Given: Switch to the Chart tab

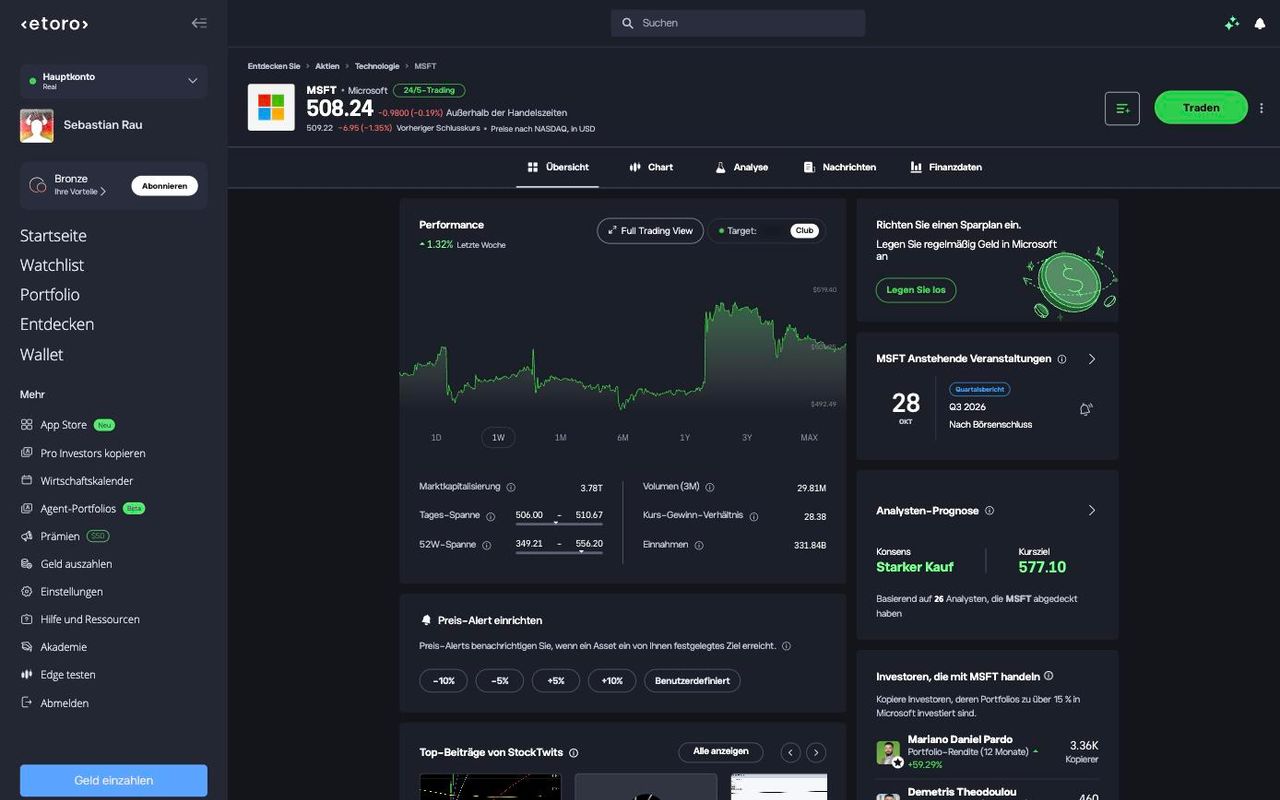Looking at the screenshot, I should [651, 167].
